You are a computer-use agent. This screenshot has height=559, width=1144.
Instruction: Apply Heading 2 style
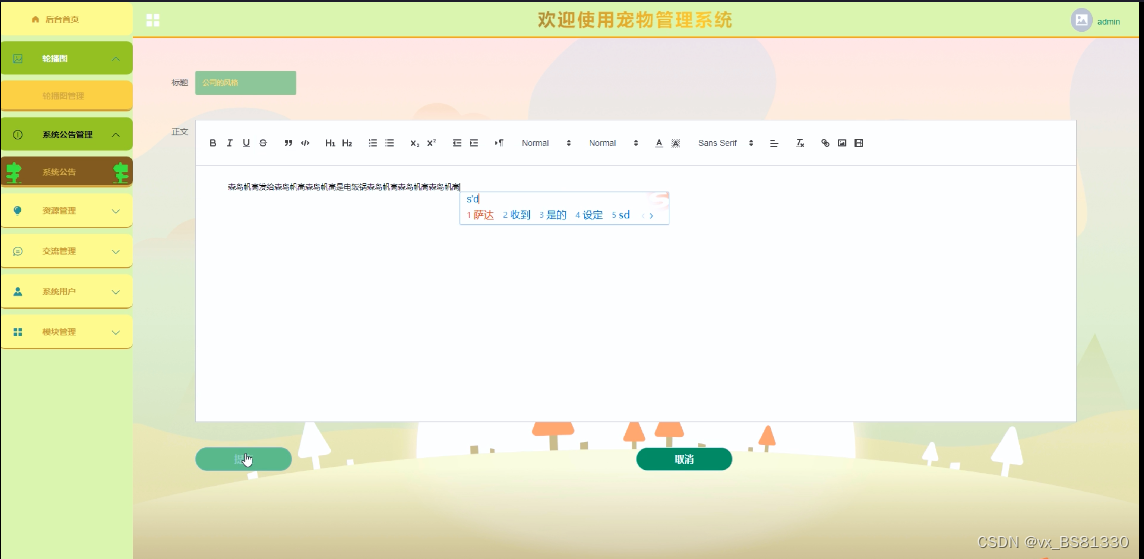(x=347, y=143)
